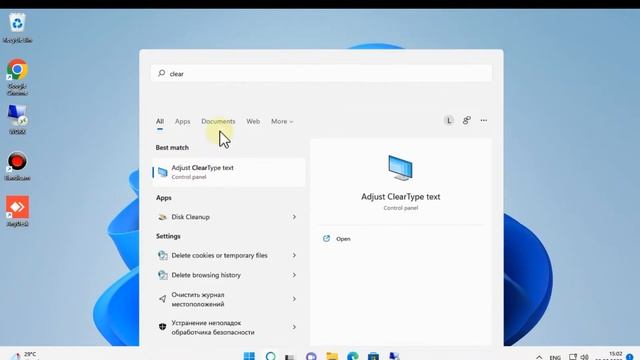Open the Google Chrome desktop shortcut
Viewport: 640px width, 360px height.
[17, 77]
